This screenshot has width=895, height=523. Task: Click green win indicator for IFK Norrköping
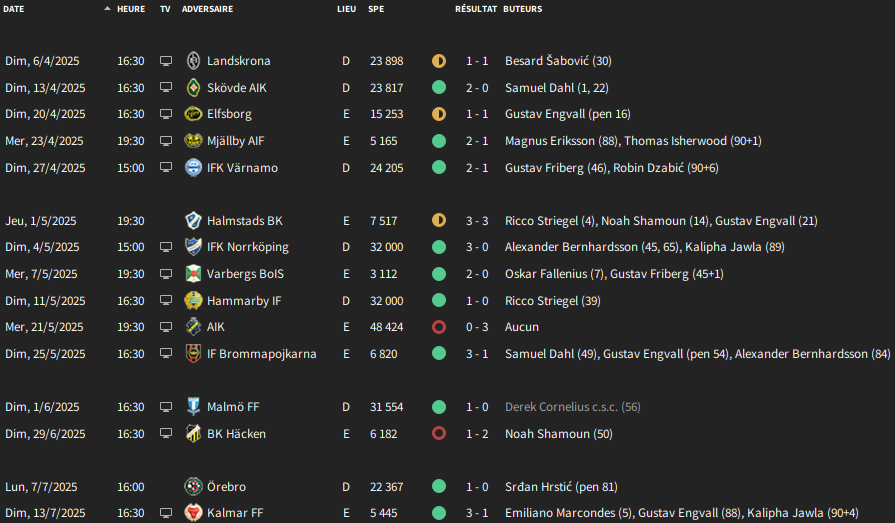click(439, 247)
